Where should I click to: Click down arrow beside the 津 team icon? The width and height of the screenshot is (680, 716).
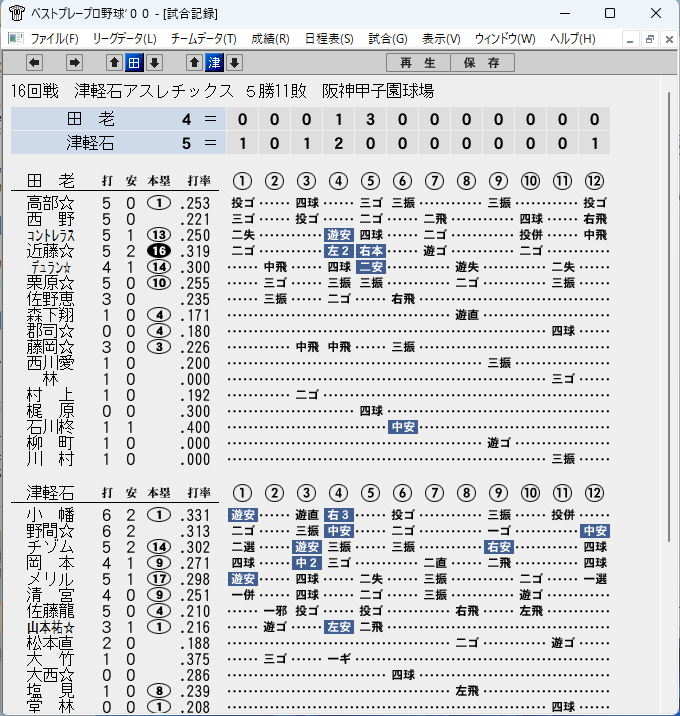coord(234,63)
